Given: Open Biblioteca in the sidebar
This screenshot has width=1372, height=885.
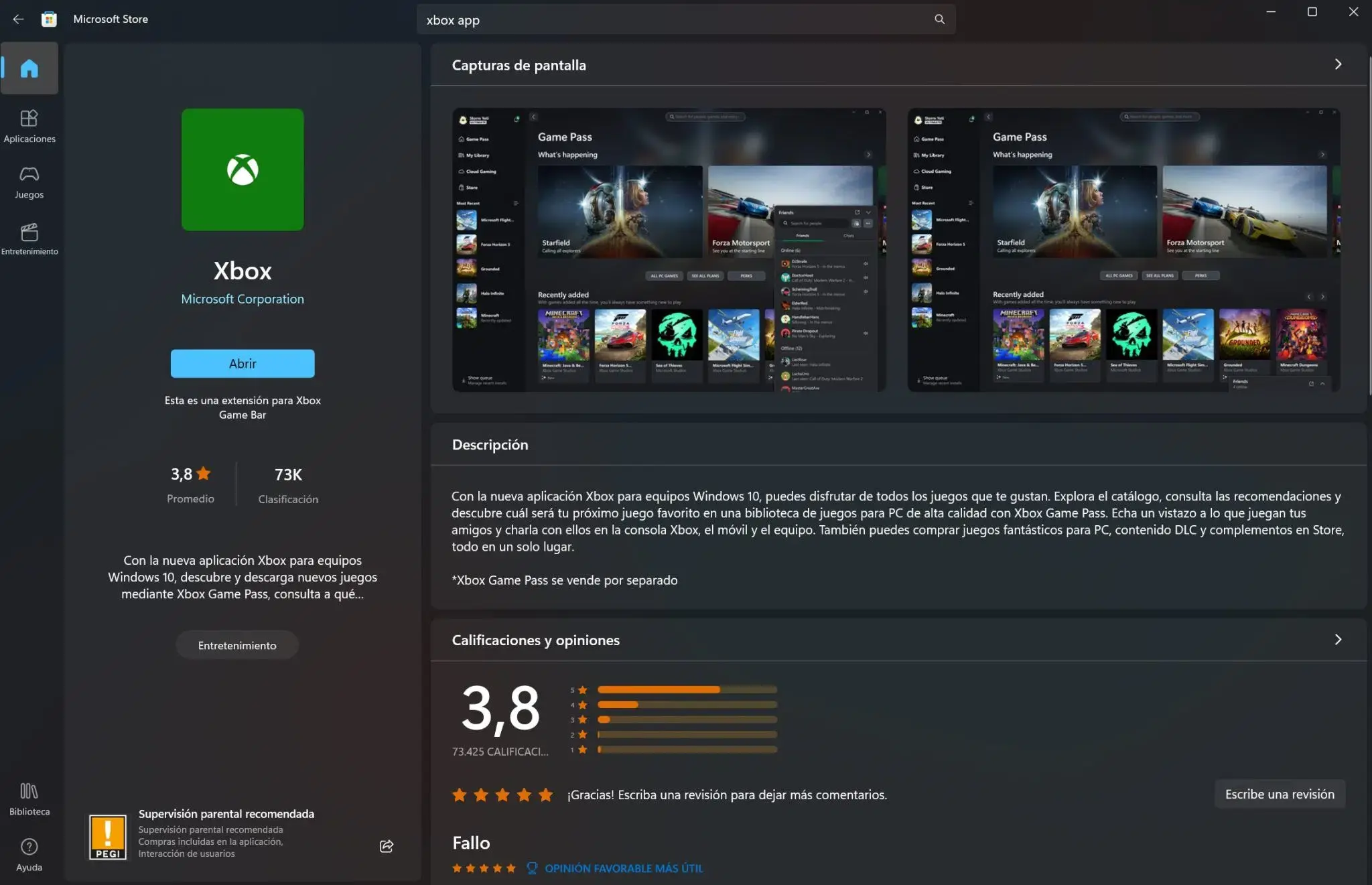Looking at the screenshot, I should click(x=29, y=799).
